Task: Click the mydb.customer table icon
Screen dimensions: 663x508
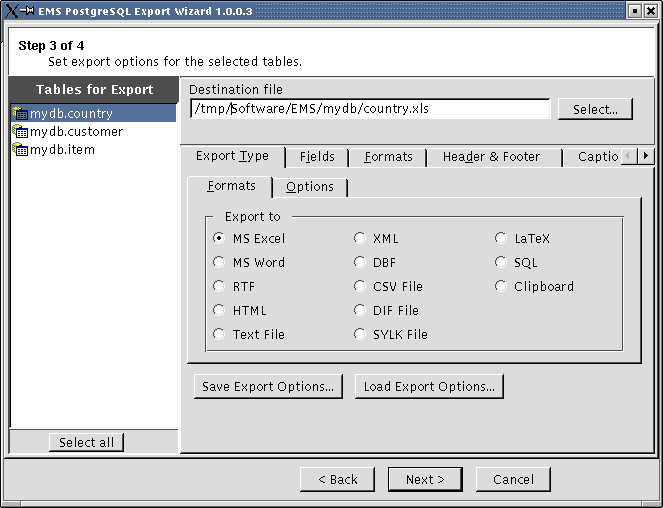Action: (x=20, y=132)
